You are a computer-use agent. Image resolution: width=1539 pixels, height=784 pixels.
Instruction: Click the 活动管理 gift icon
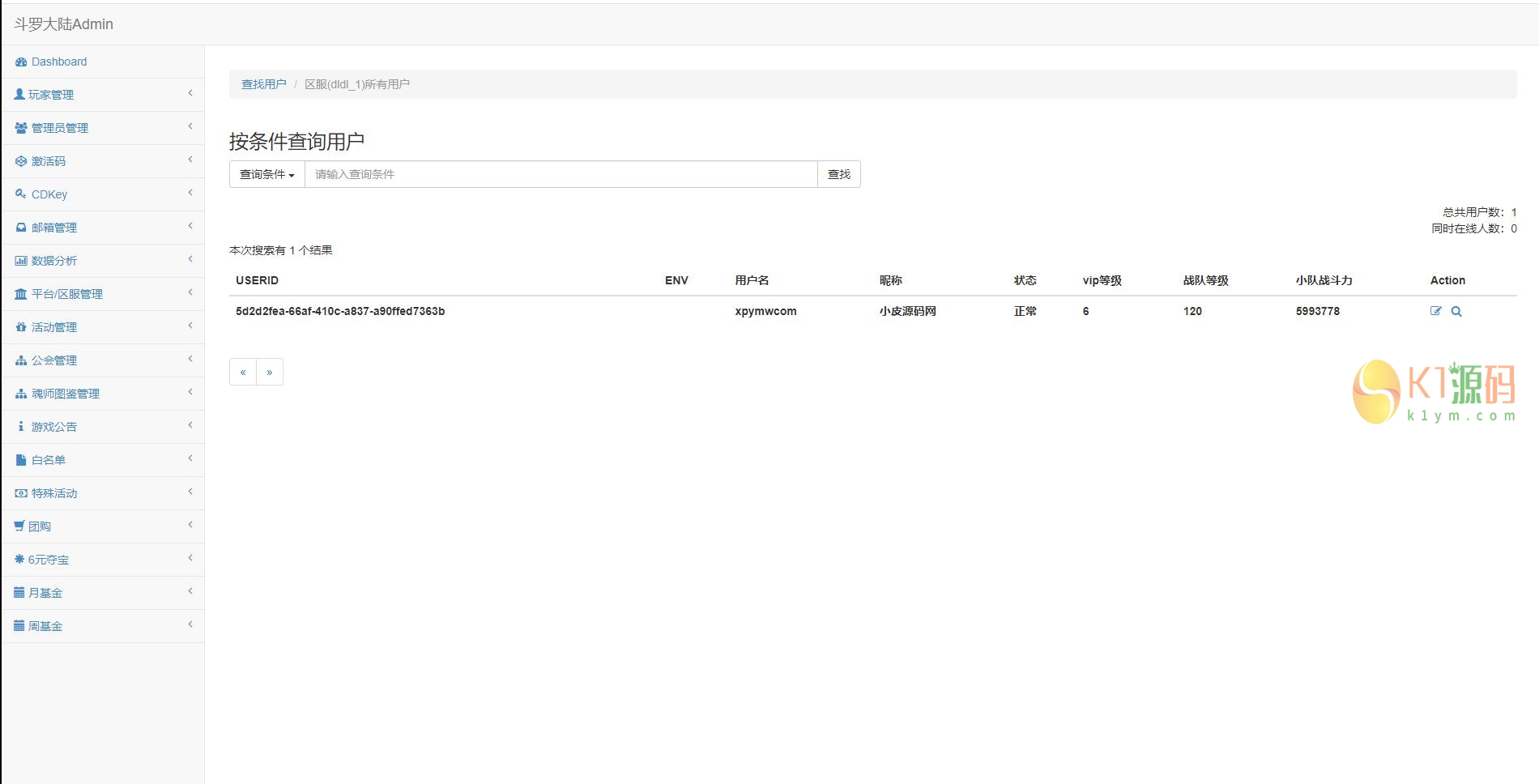21,327
